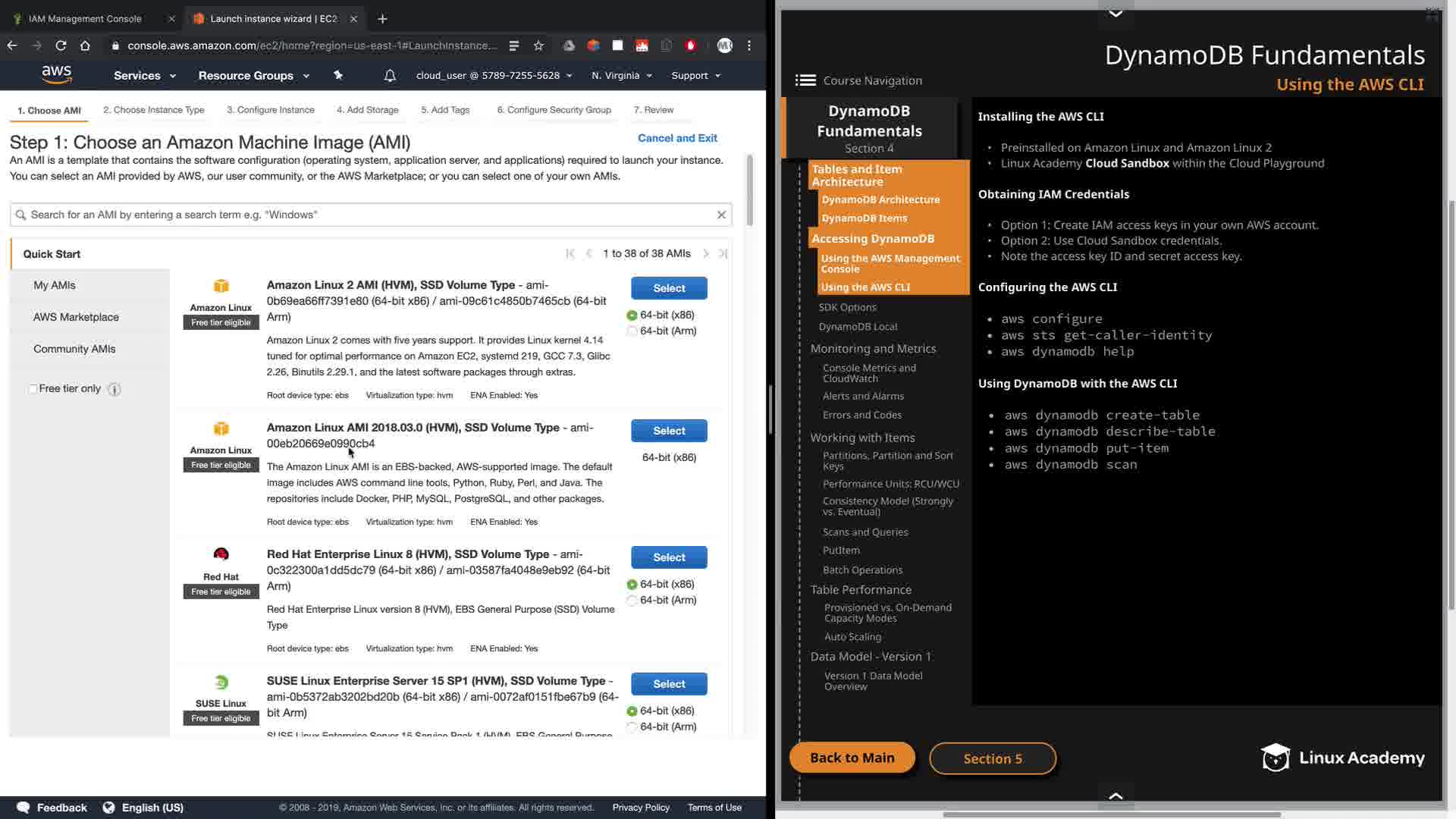The image size is (1456, 819).
Task: Switch to IAM Management Console tab
Action: pyautogui.click(x=85, y=18)
